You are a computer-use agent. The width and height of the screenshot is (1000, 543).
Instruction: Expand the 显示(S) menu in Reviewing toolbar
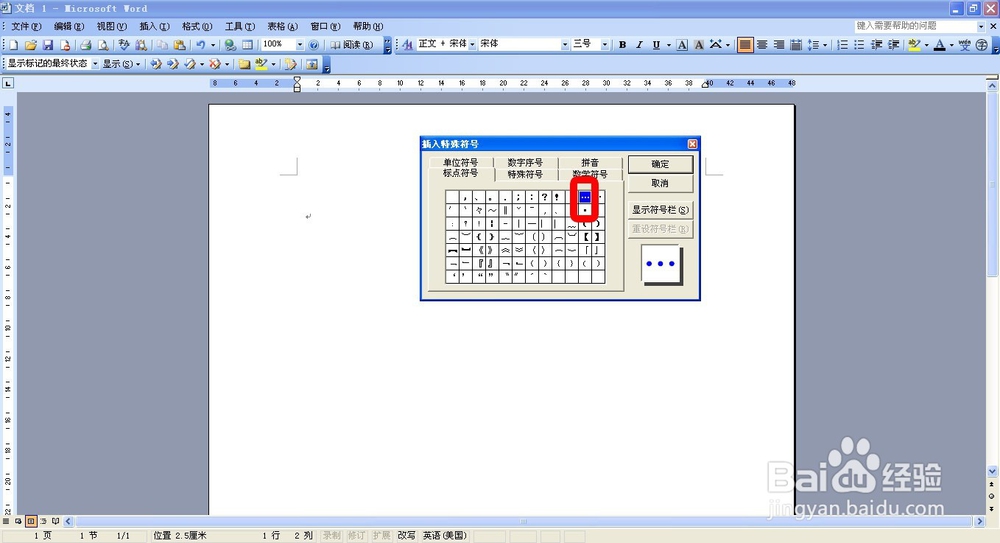click(121, 64)
